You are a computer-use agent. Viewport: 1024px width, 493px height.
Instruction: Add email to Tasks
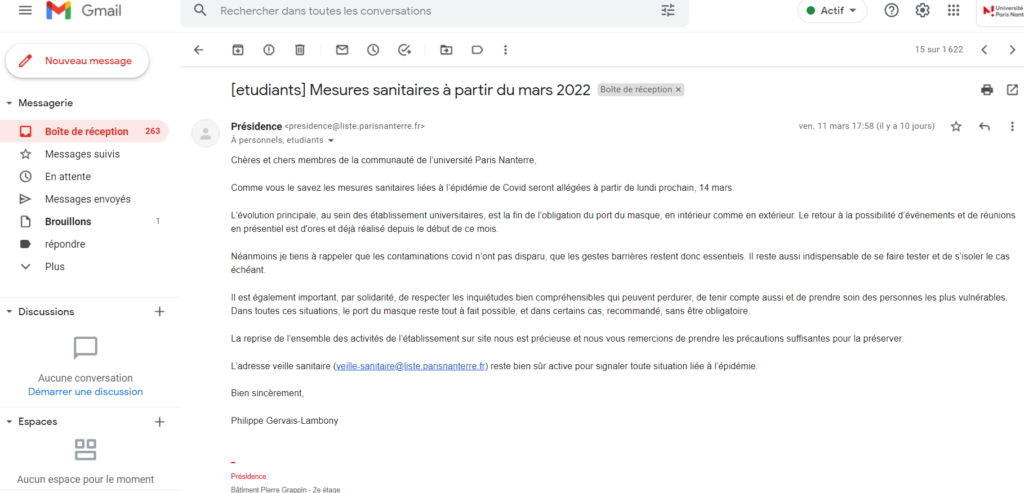tap(404, 50)
